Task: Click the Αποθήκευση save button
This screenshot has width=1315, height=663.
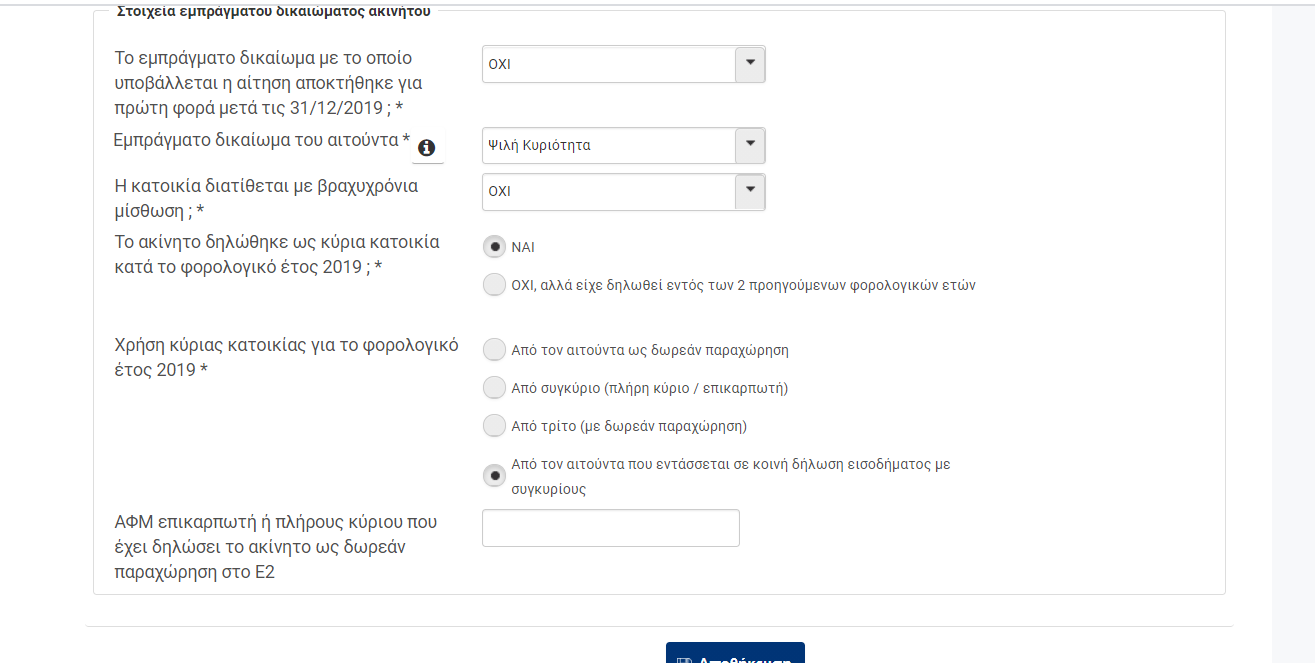Action: [x=735, y=653]
